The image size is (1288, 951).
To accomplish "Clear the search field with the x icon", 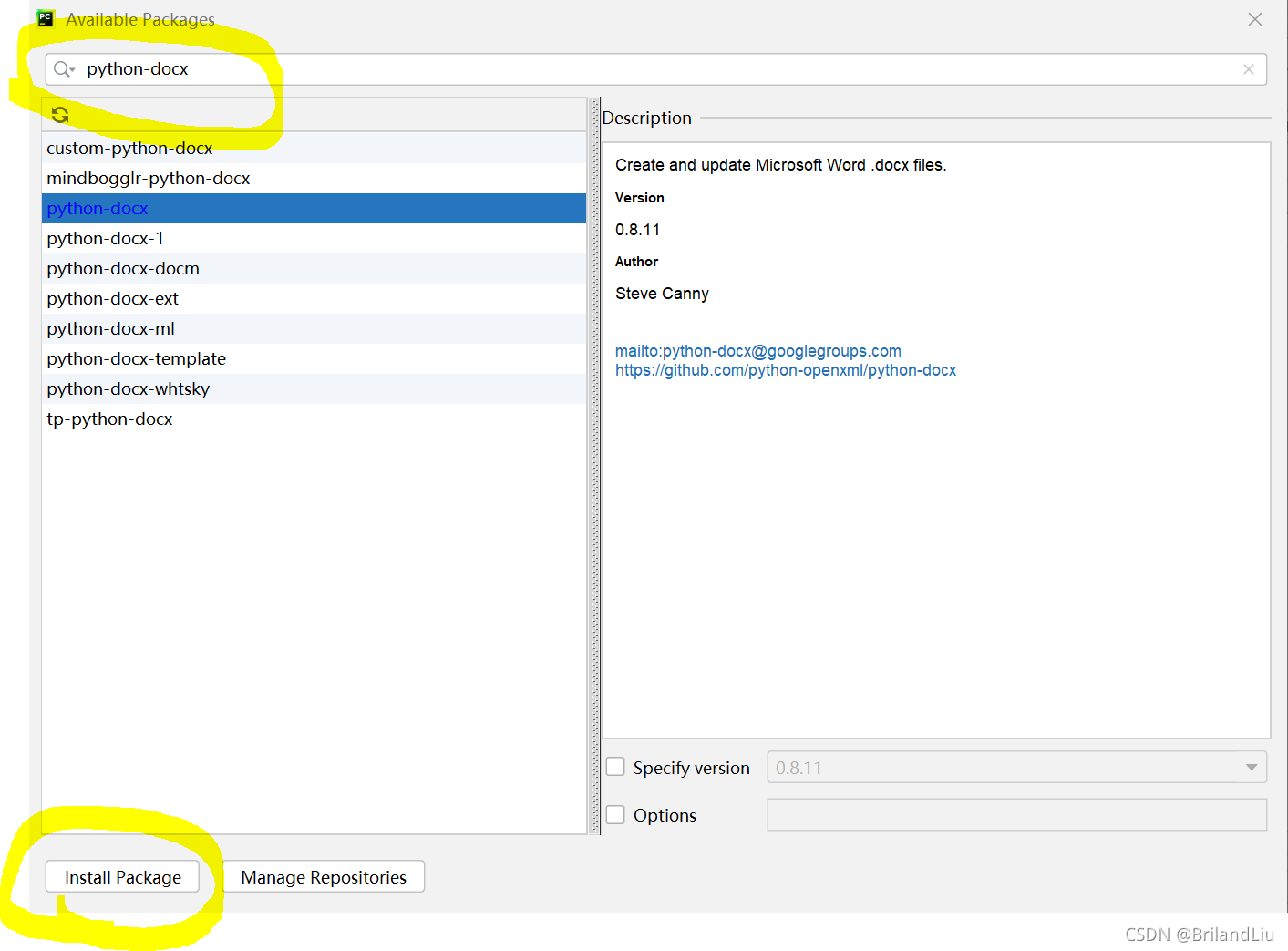I will click(x=1249, y=69).
